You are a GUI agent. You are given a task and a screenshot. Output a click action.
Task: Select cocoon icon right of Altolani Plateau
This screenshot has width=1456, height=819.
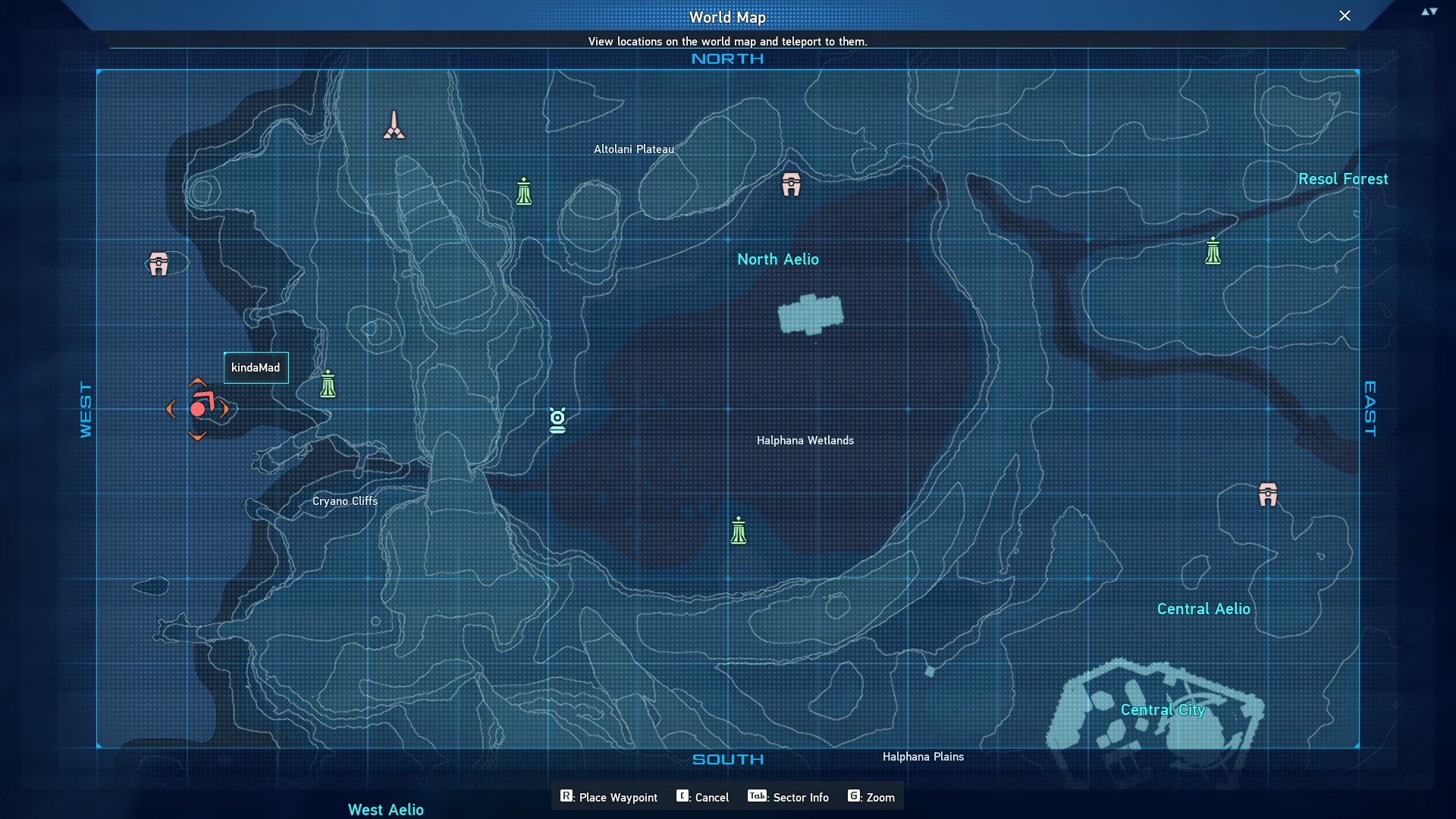[x=791, y=184]
